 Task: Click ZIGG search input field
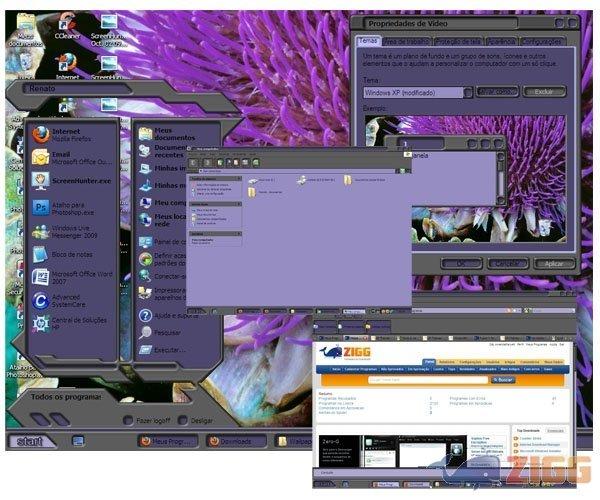tap(427, 380)
